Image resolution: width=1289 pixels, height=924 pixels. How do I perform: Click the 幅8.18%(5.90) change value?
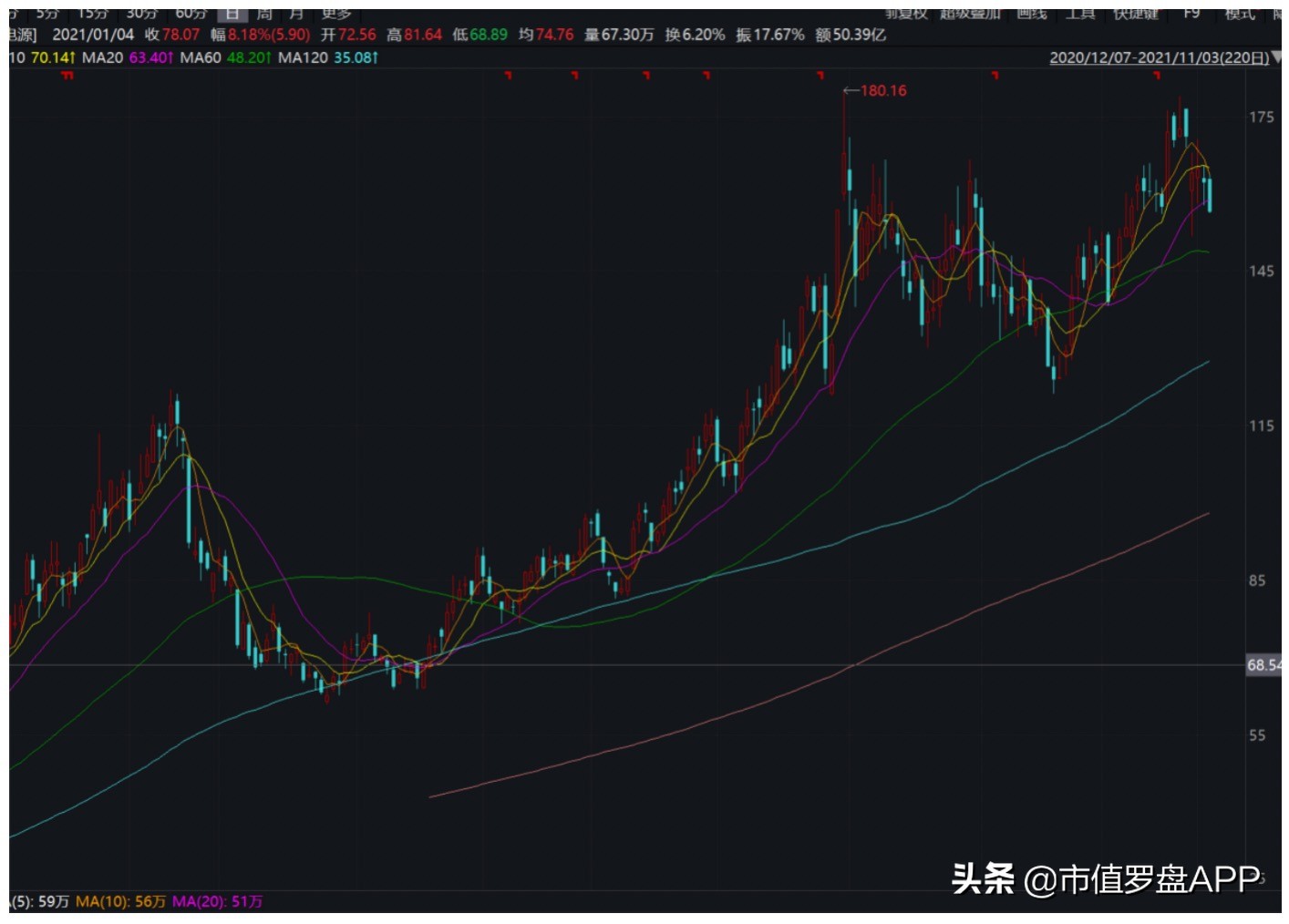[x=261, y=35]
